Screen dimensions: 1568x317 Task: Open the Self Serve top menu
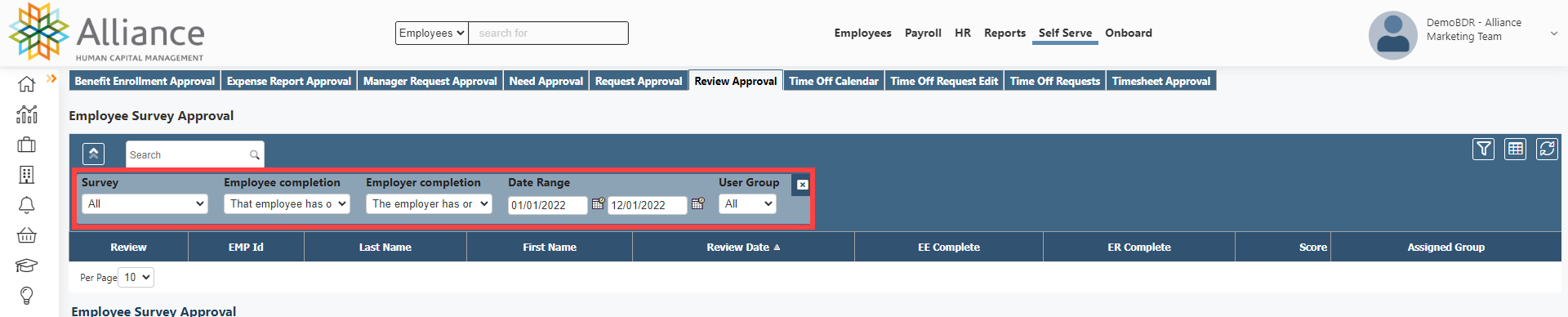coord(1065,33)
